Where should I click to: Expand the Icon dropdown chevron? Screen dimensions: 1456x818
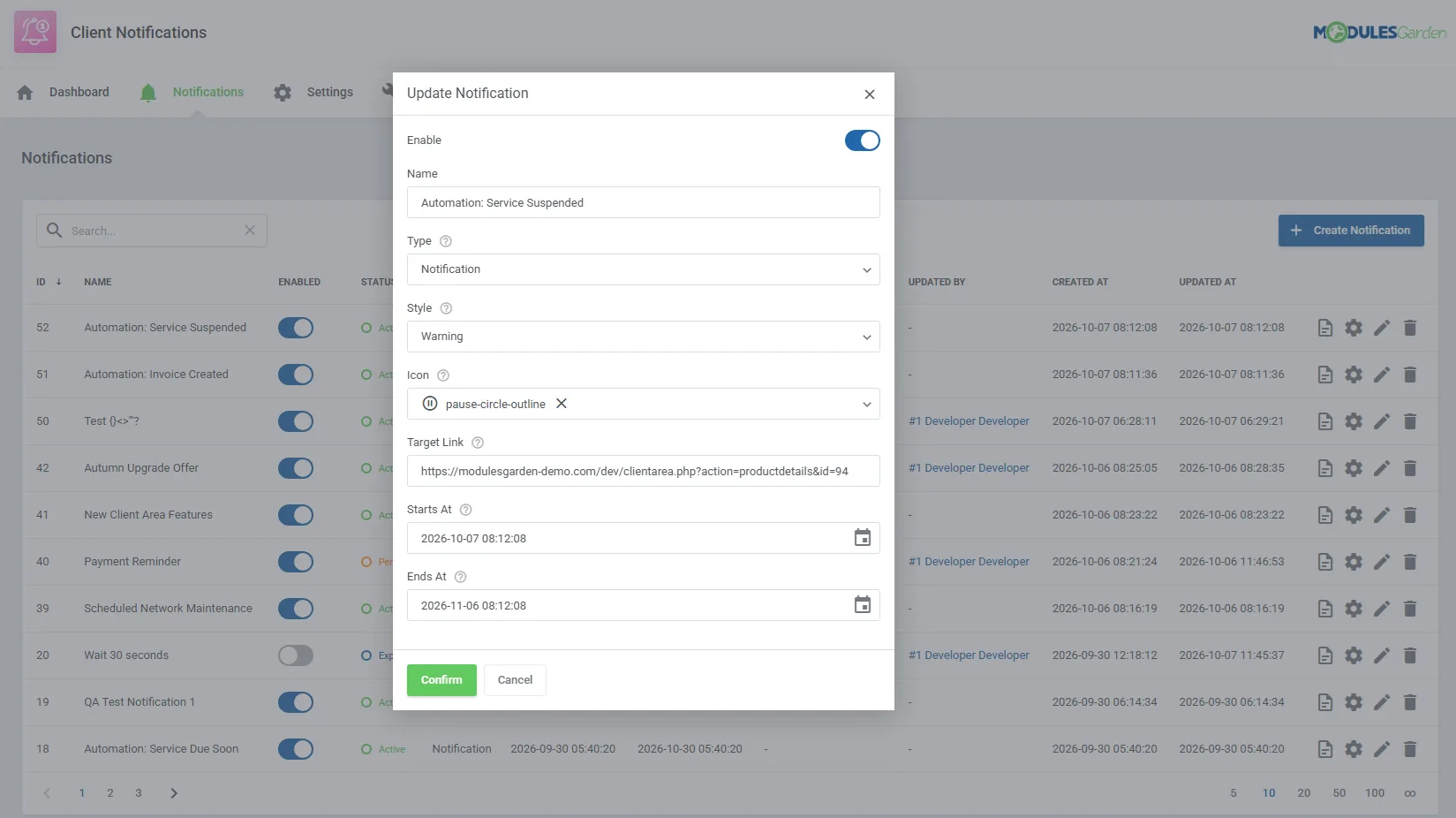[x=867, y=405]
